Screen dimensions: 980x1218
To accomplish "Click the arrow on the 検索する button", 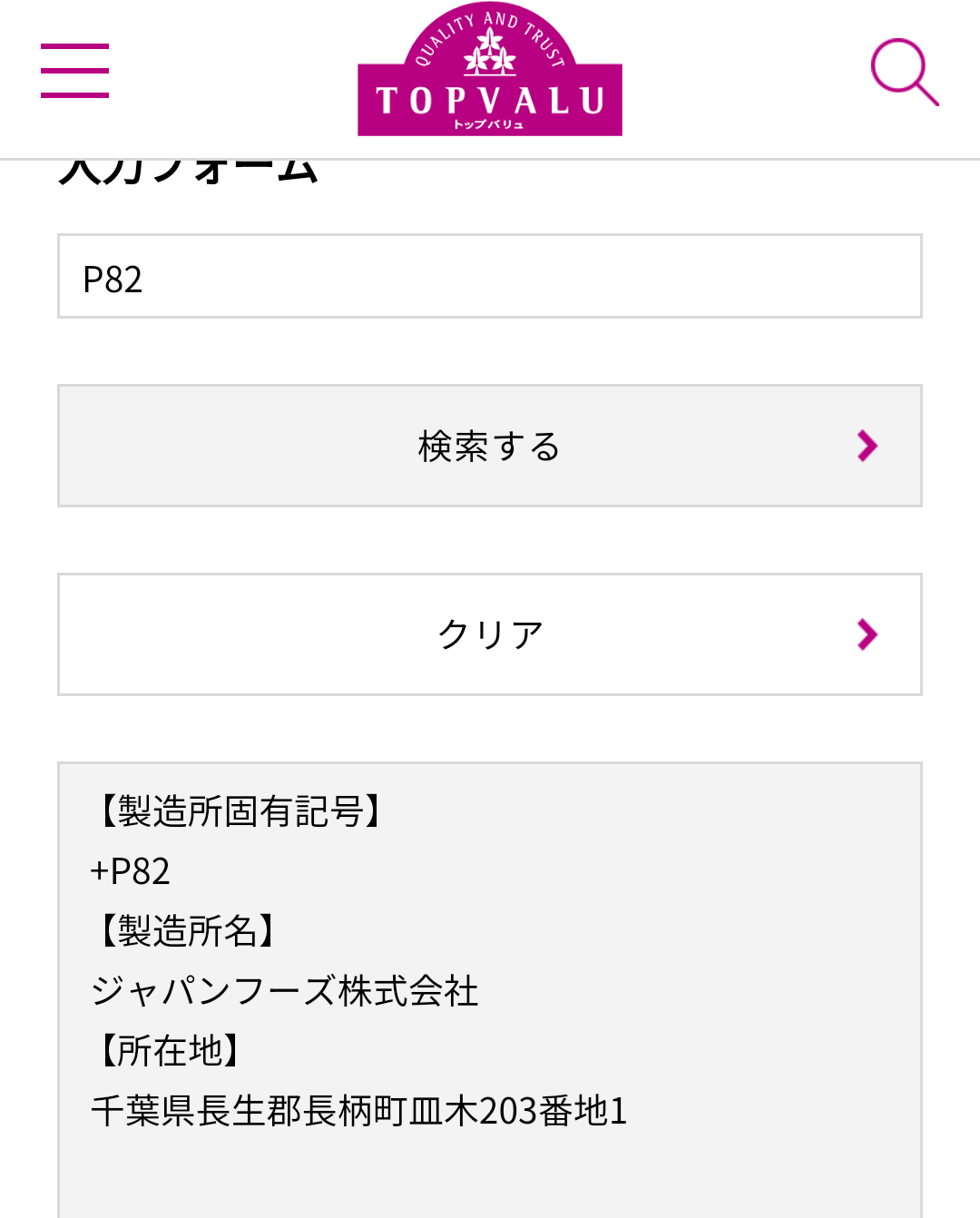I will (x=867, y=446).
